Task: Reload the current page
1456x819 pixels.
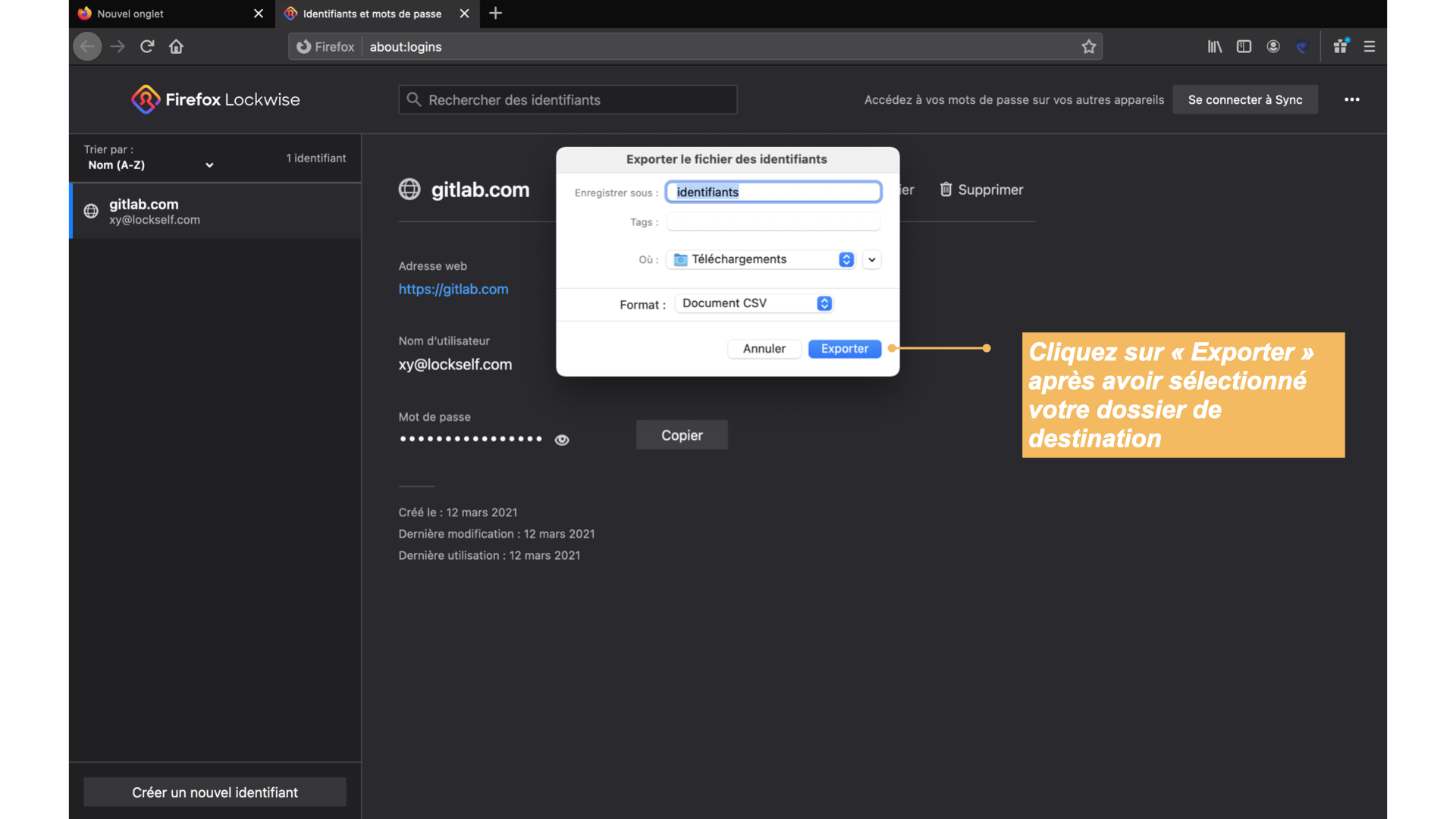Action: point(147,46)
